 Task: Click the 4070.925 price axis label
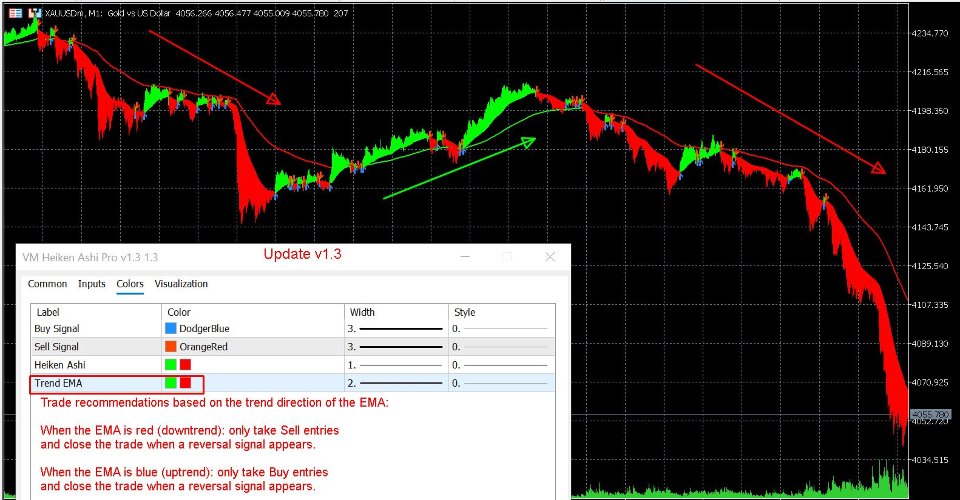(930, 382)
